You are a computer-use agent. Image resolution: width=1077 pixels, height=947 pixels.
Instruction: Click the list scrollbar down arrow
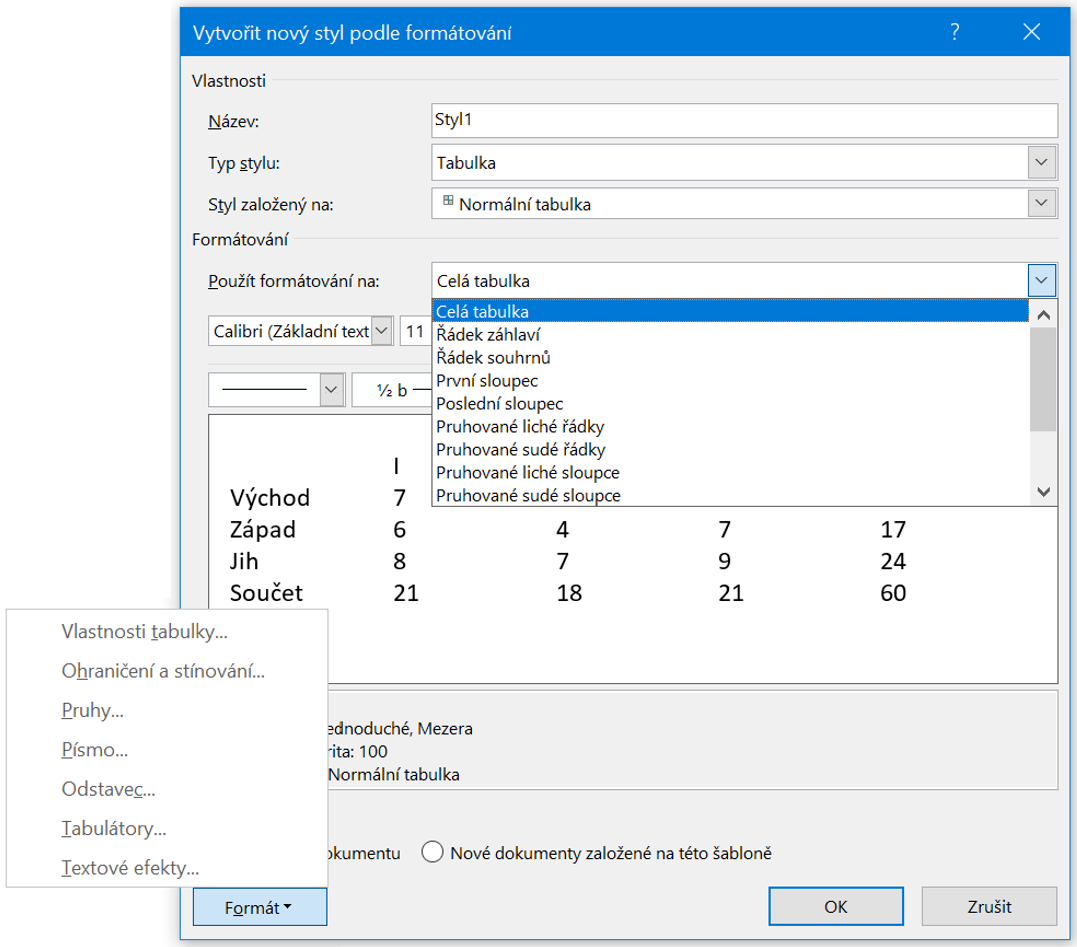pos(1043,491)
